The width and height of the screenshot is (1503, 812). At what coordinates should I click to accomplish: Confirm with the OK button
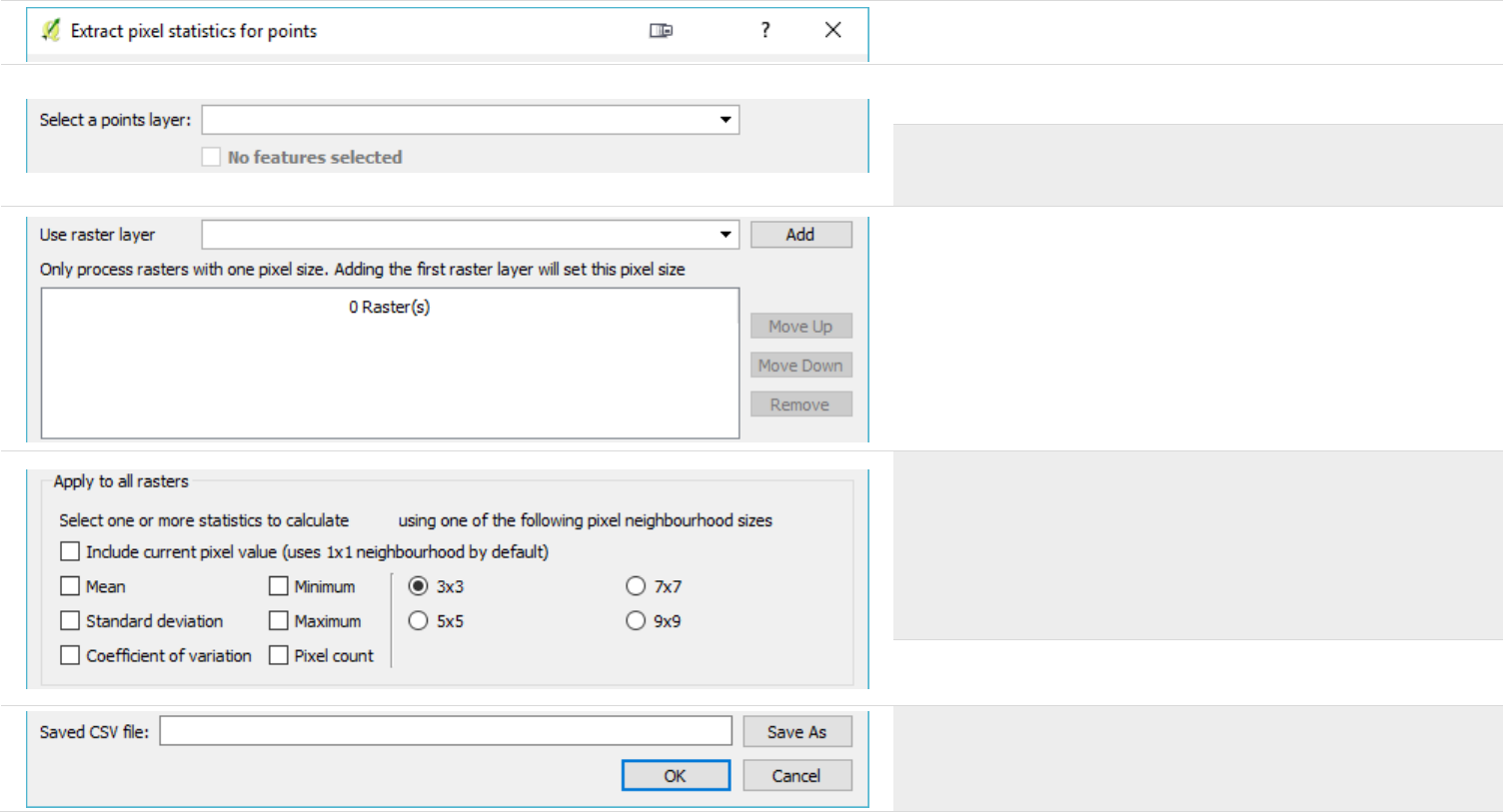676,776
